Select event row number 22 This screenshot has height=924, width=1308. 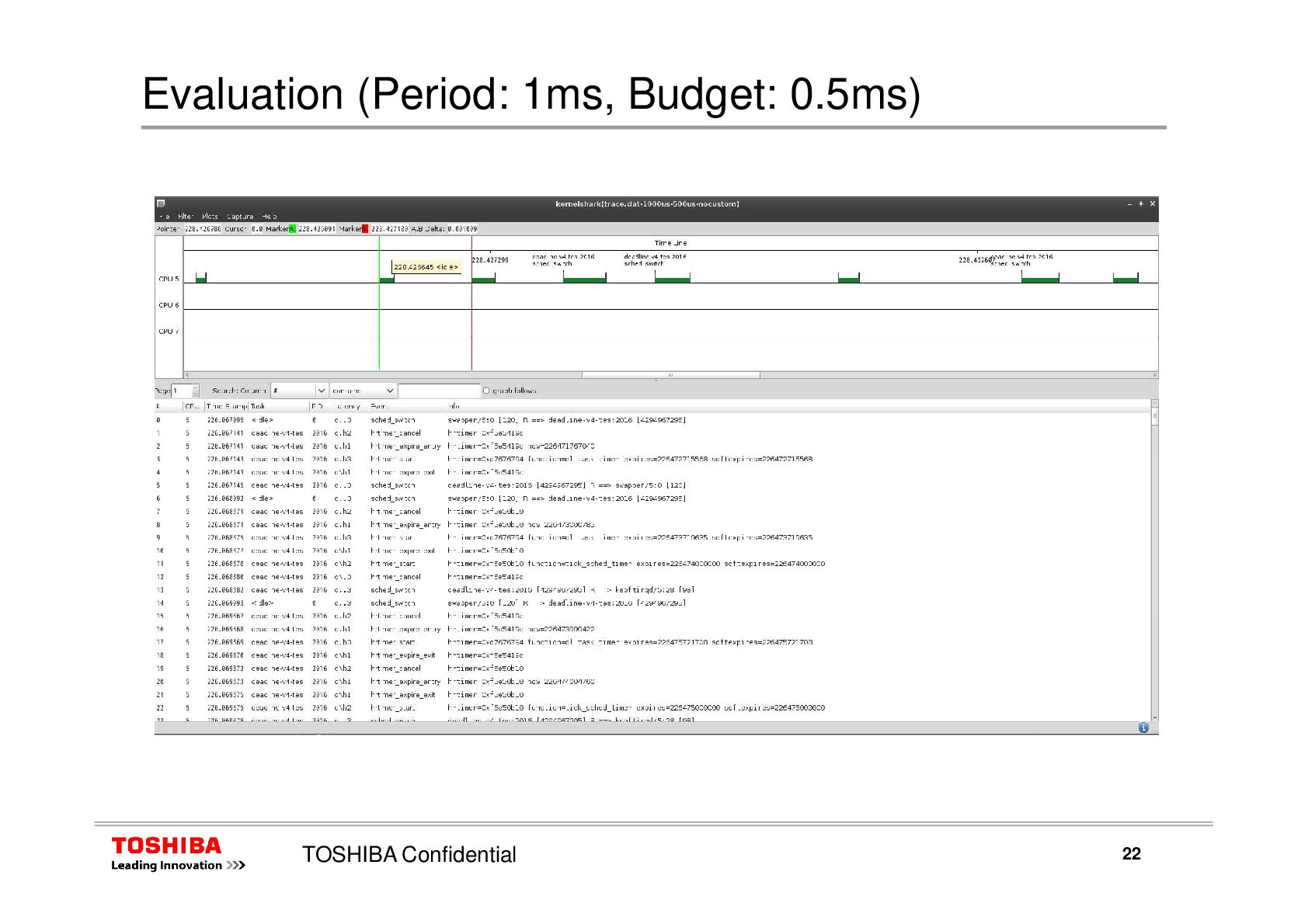(x=652, y=708)
